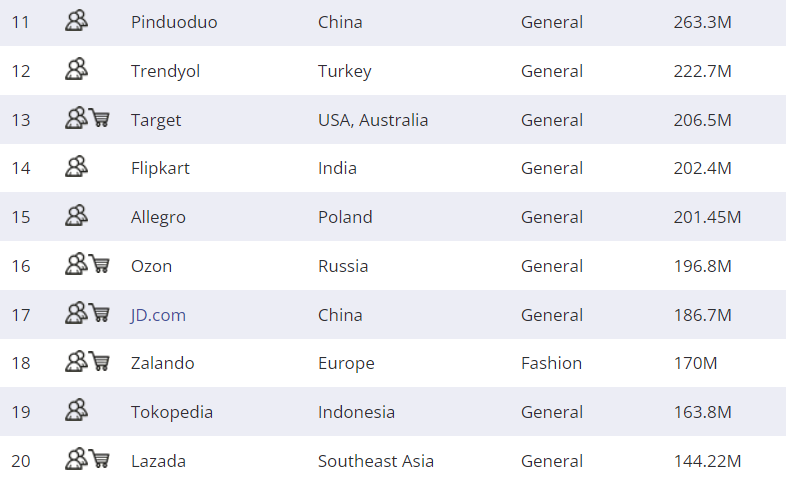The width and height of the screenshot is (787, 481).
Task: Click the Southeast Asia region text
Action: 376,461
